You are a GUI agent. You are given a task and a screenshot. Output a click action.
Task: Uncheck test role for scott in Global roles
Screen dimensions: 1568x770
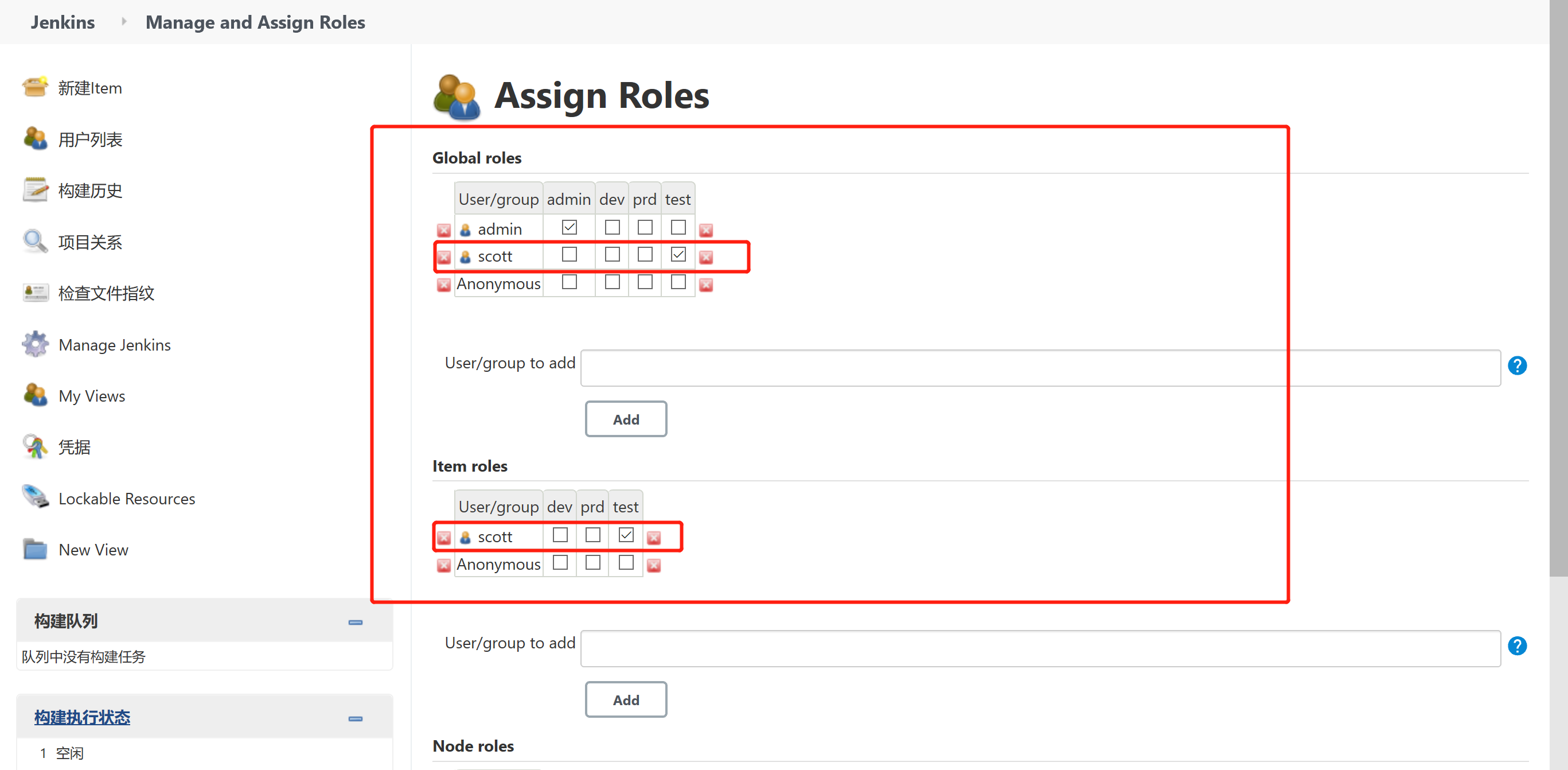click(677, 255)
